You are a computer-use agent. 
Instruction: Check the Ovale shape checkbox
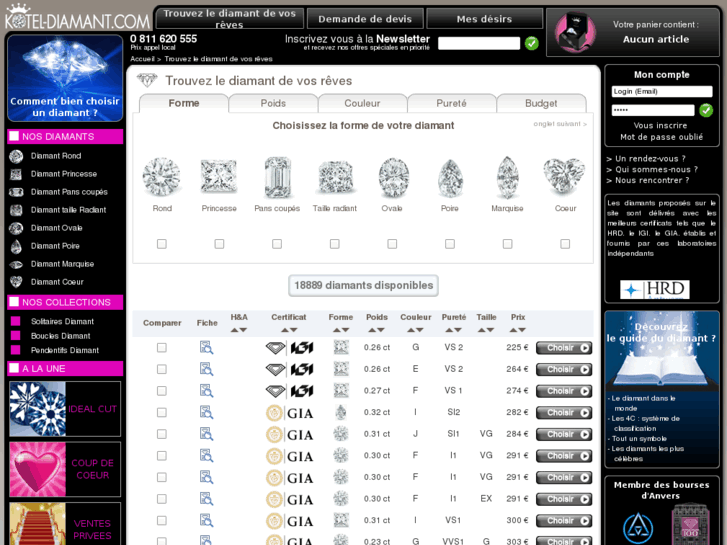click(392, 244)
